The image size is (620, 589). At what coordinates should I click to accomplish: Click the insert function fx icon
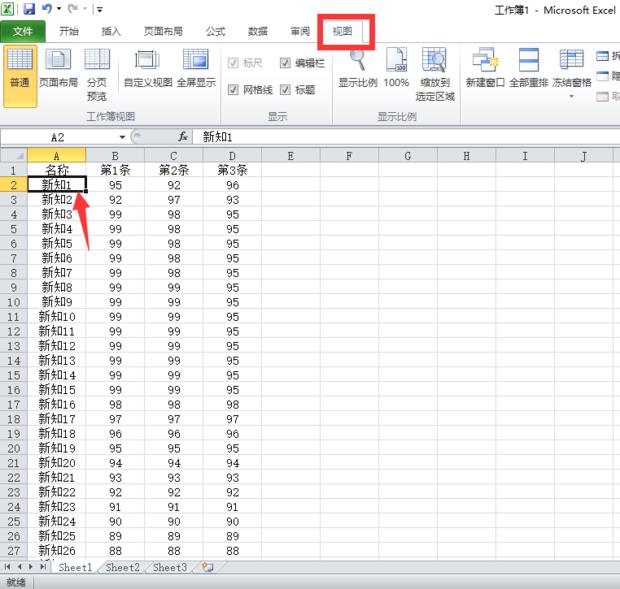pos(182,137)
